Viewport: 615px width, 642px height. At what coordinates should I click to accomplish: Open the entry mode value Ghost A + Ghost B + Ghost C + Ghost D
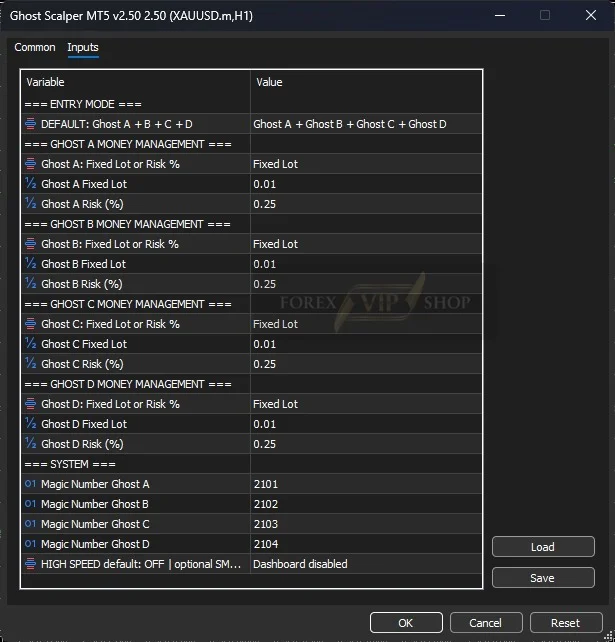point(366,124)
